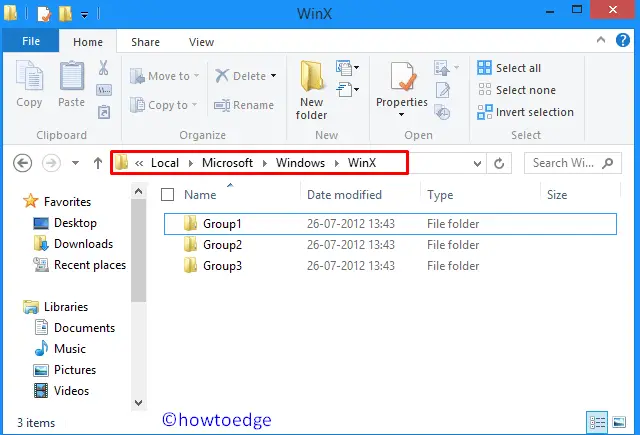Toggle the select-all checkbox in header
Image resolution: width=640 pixels, height=435 pixels.
point(168,195)
